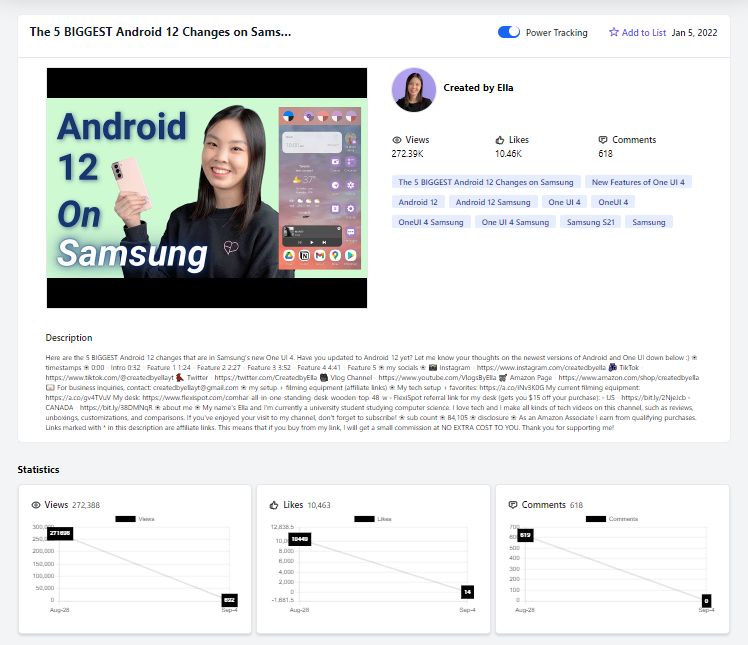Click the 0 data point on Comments chart
748x645 pixels.
706,601
